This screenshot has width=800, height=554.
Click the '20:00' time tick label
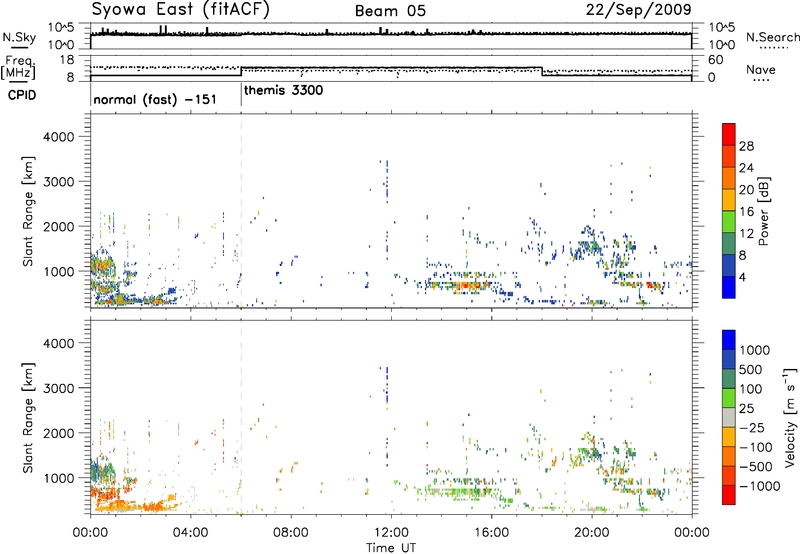click(x=592, y=533)
